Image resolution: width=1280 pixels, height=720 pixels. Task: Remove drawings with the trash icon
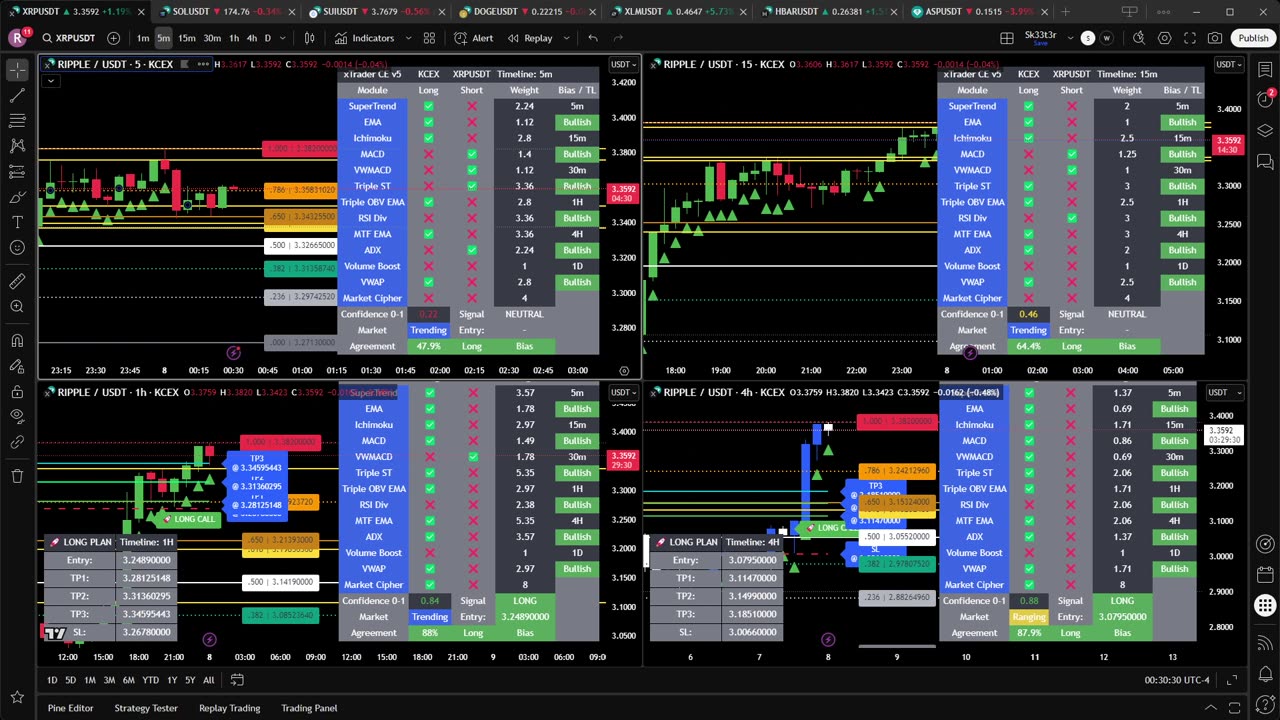[x=17, y=476]
